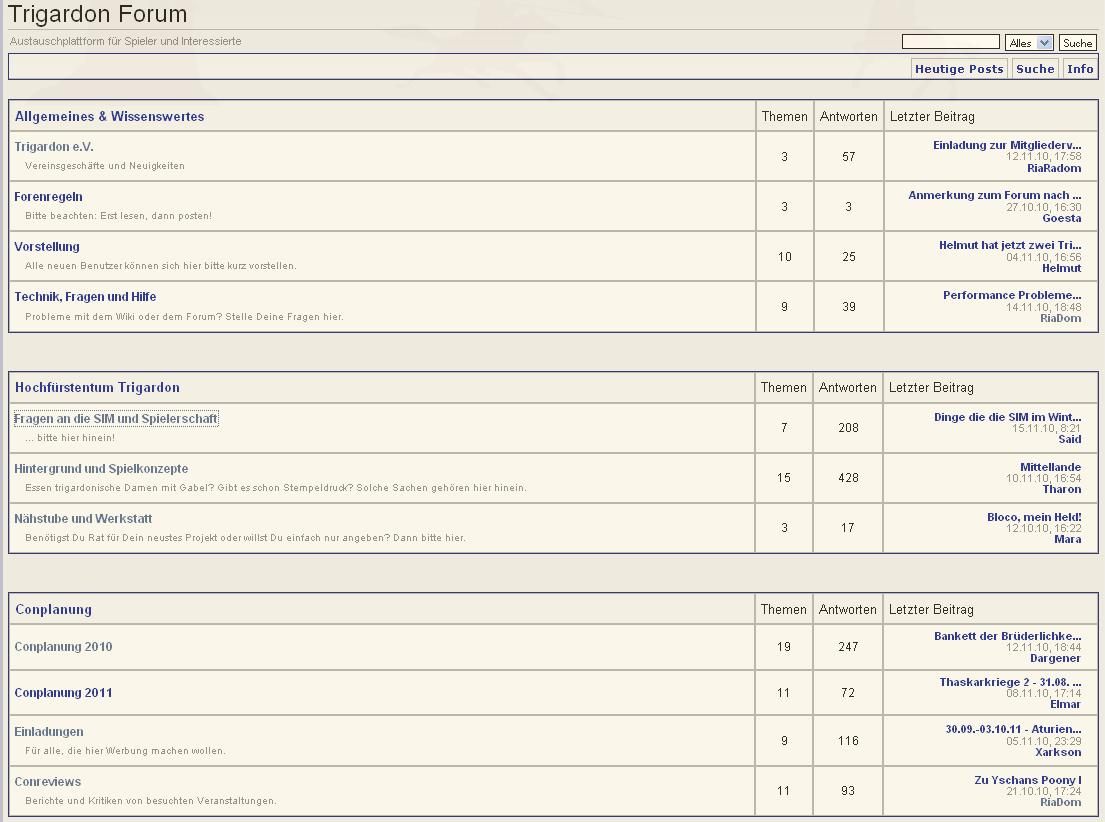Go to the 'Einladungen' forum
The image size is (1105, 822).
[x=49, y=732]
